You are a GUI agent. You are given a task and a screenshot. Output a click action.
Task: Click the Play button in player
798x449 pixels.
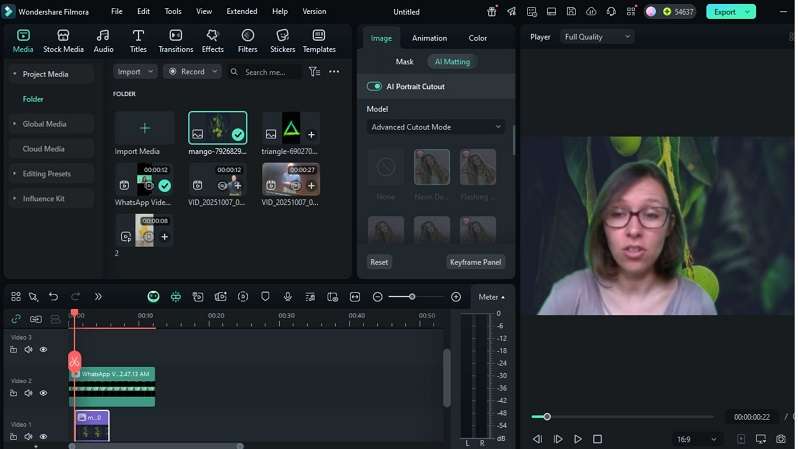[578, 439]
